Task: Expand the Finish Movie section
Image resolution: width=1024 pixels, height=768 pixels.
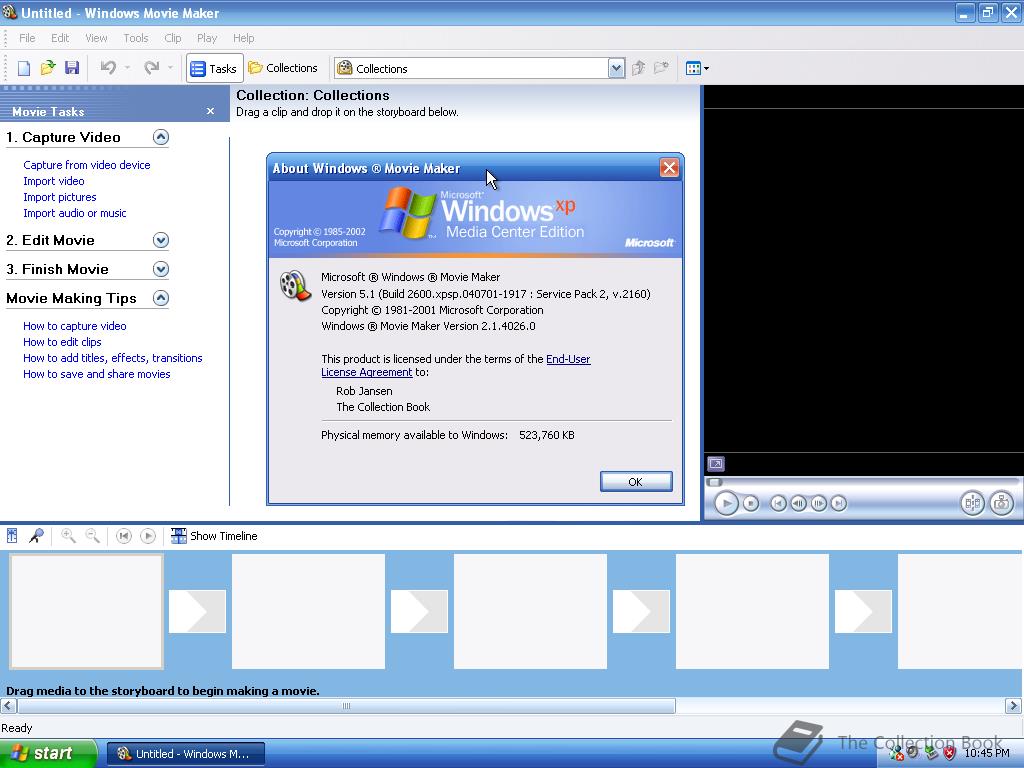Action: (161, 269)
